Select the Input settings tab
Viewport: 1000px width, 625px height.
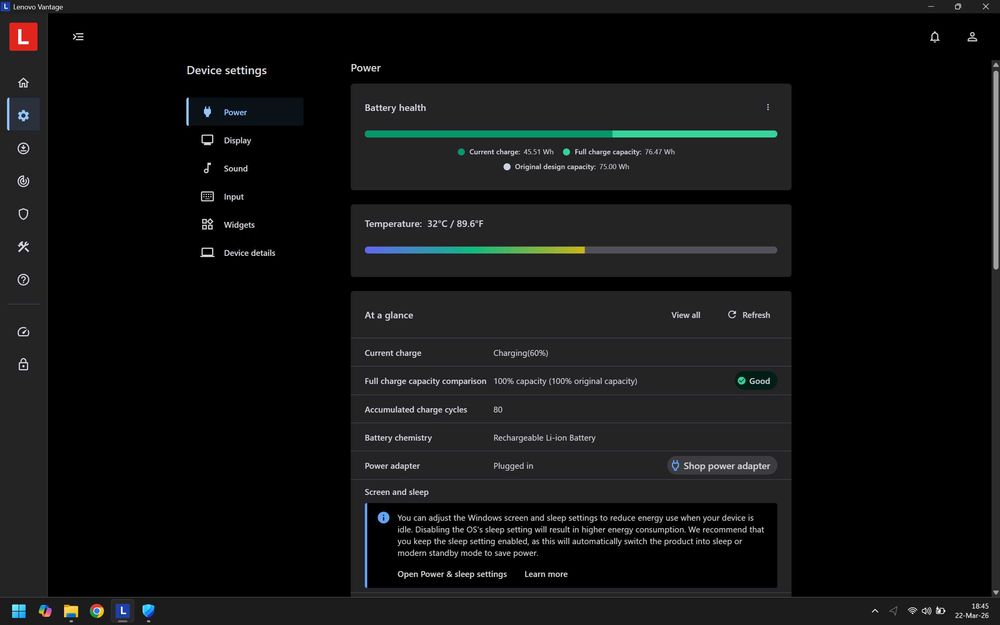(x=245, y=196)
